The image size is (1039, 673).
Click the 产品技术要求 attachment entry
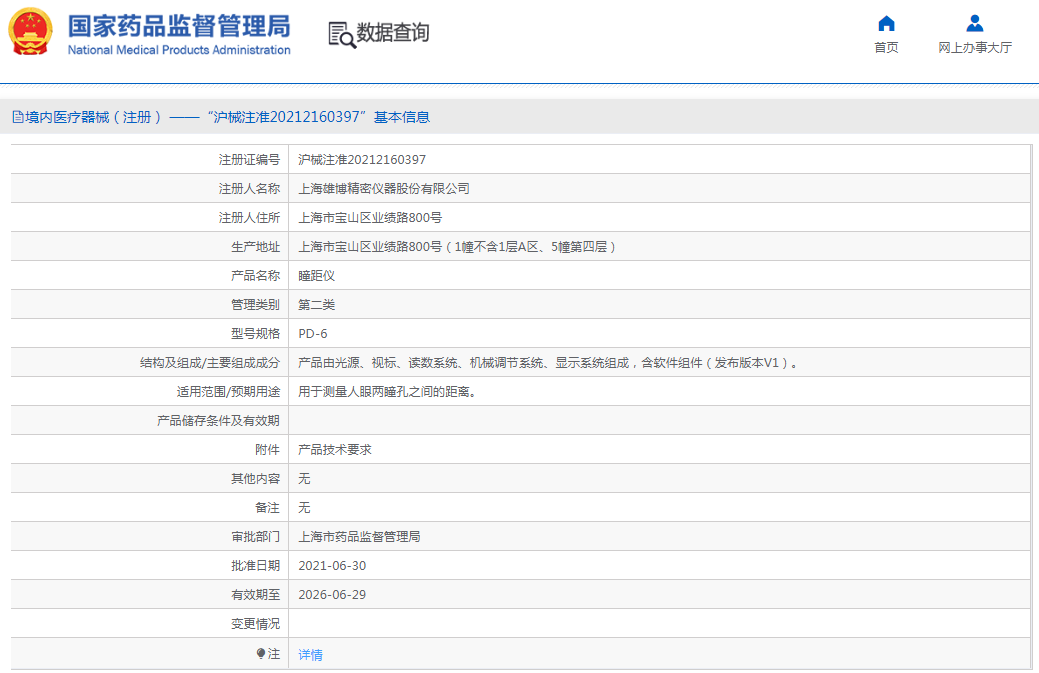tap(335, 450)
